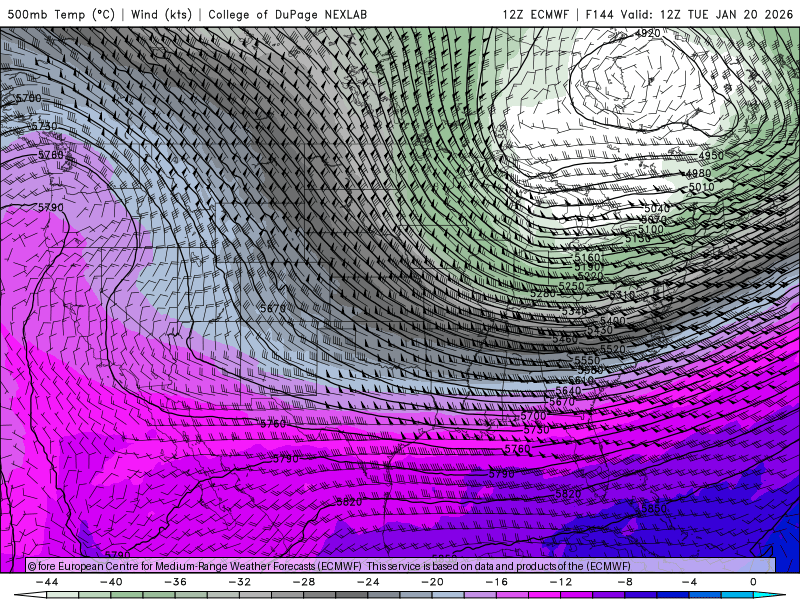Screen dimensions: 800x600
Task: Click the 5460 contour label
Action: click(564, 339)
